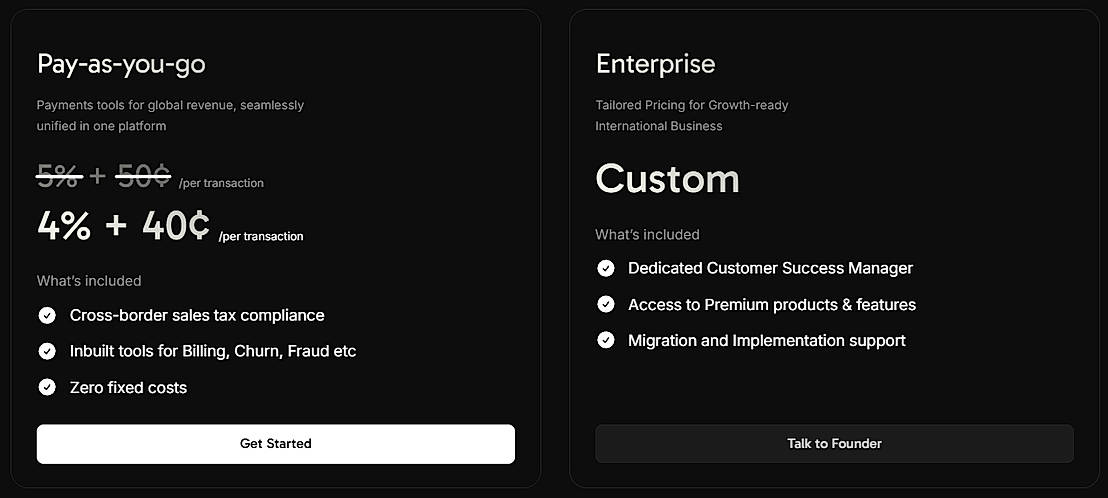
Task: Select the struck-through 5% old price
Action: coord(59,177)
